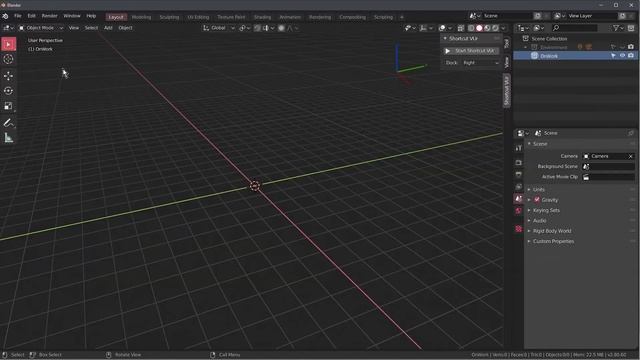Expand the Rigid Body World panel

point(552,231)
